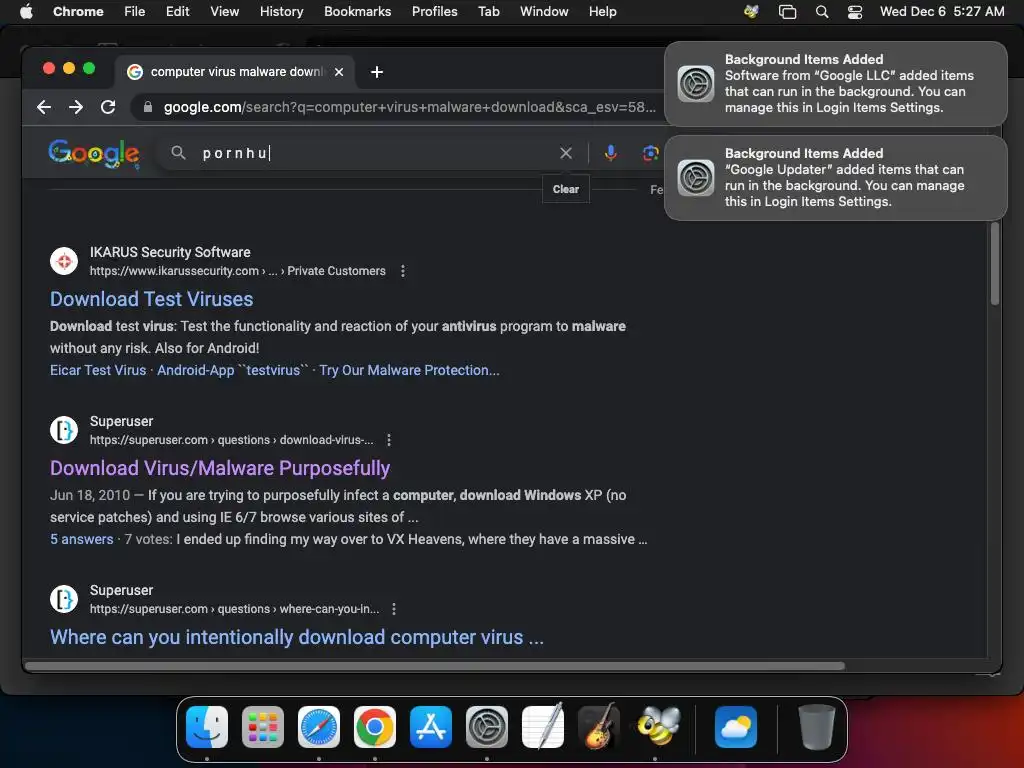Open the Edit menu
1024x768 pixels.
pos(177,11)
